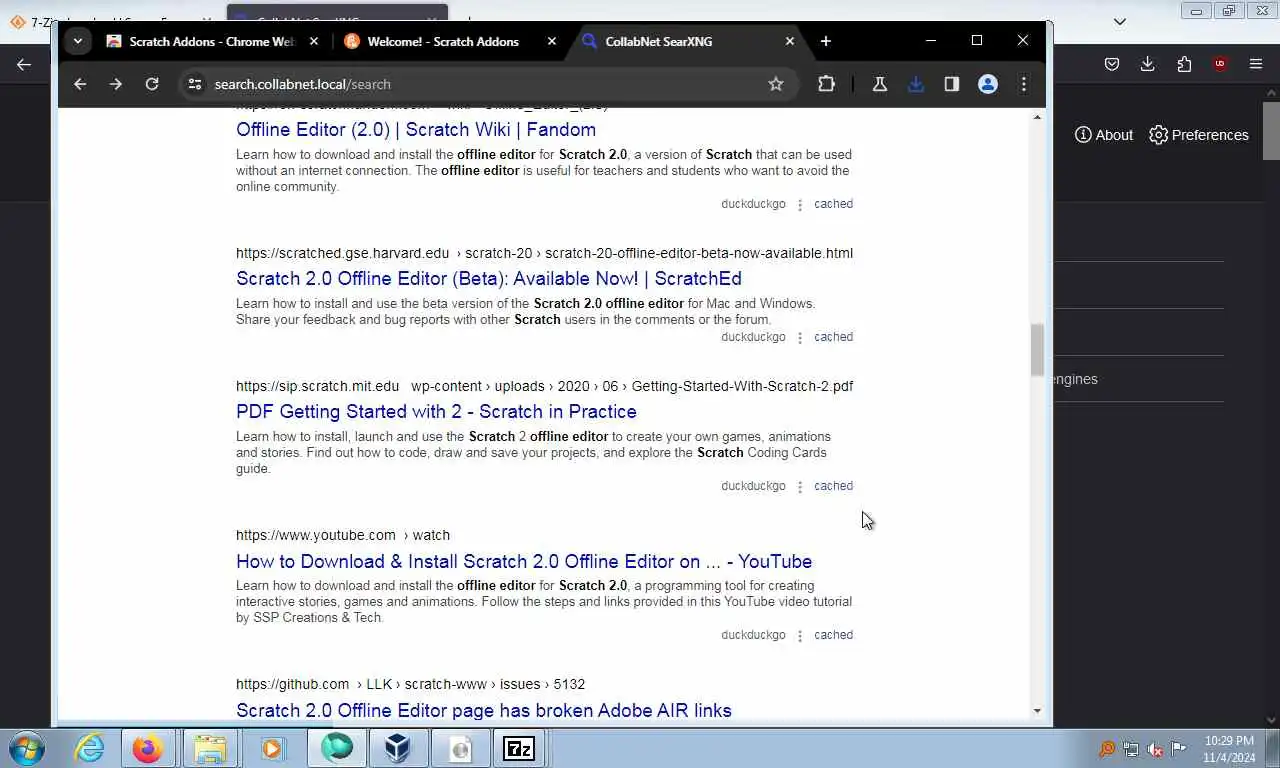Go back in Chrome
1280x768 pixels.
pos(80,84)
